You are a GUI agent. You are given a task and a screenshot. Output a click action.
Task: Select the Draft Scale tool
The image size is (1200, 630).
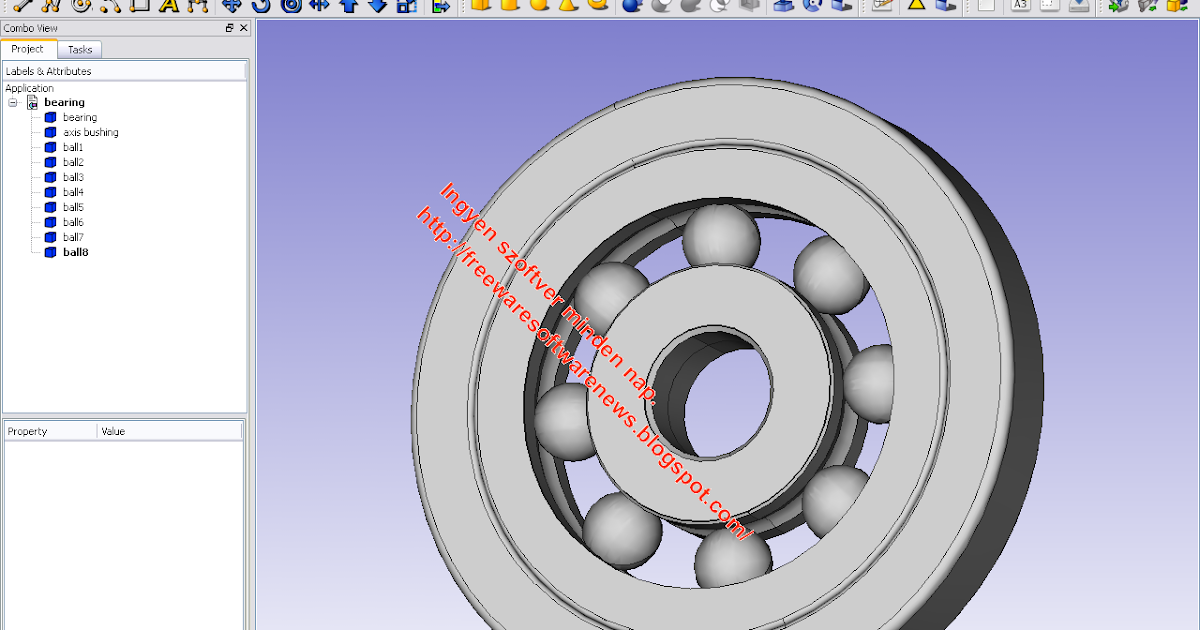point(406,6)
